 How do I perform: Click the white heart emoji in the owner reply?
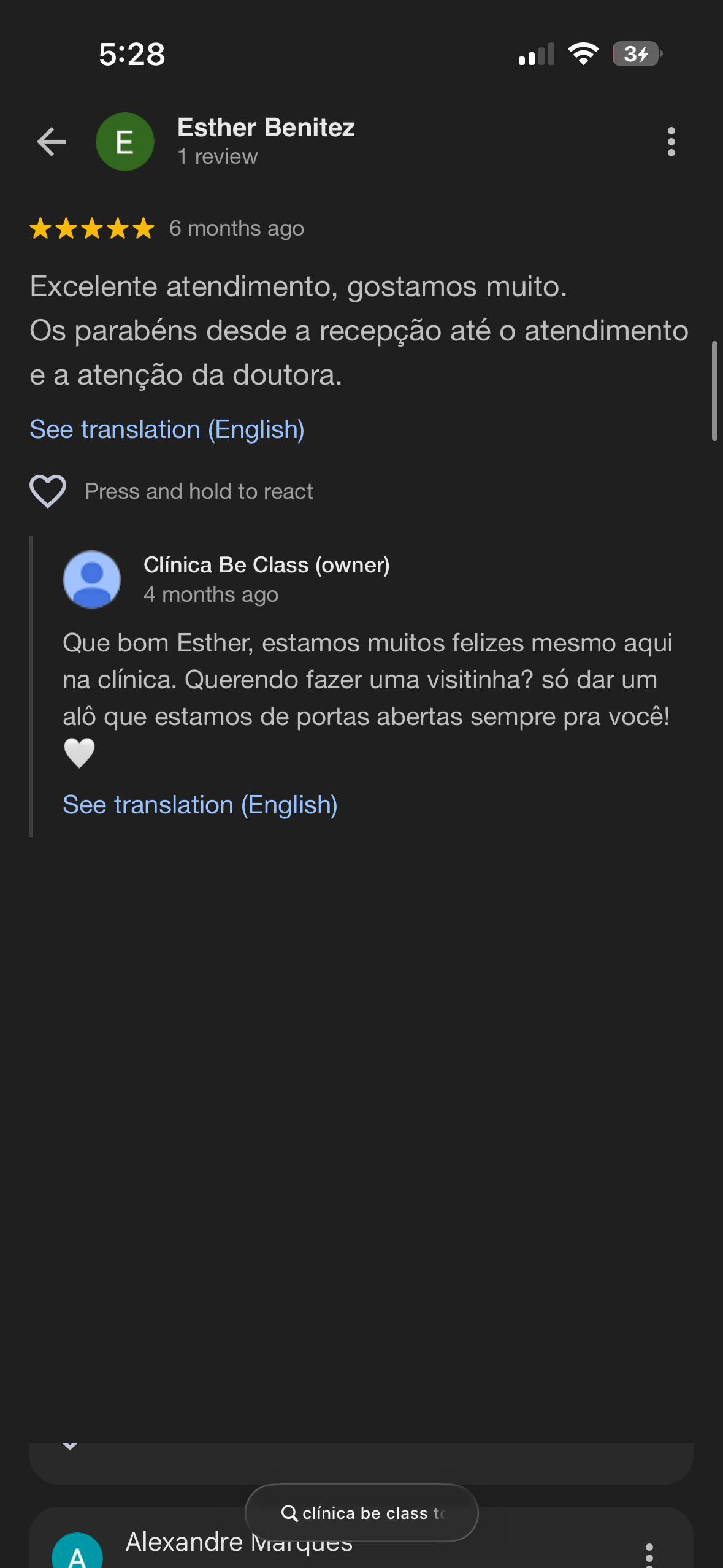pyautogui.click(x=79, y=753)
